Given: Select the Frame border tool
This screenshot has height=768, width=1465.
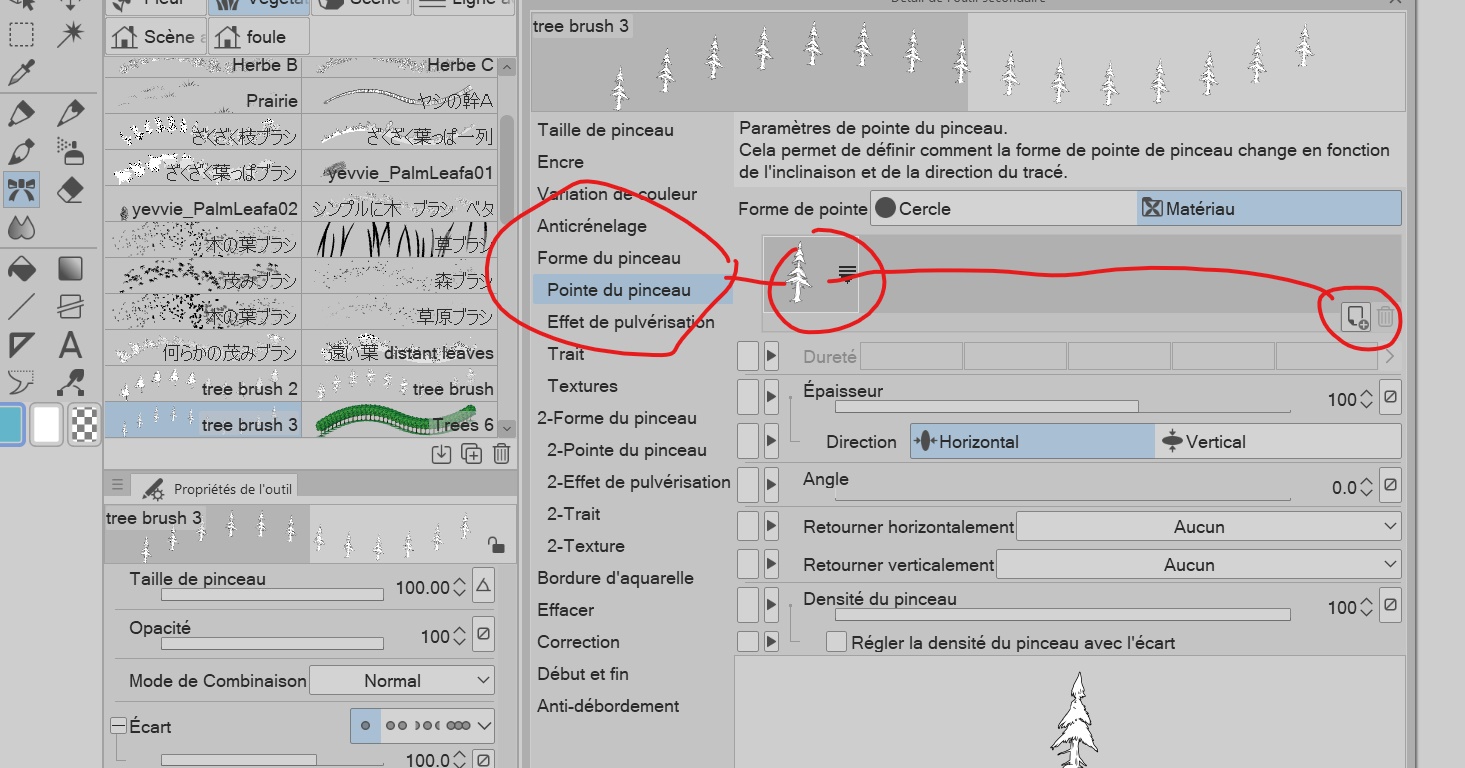Looking at the screenshot, I should pos(70,306).
